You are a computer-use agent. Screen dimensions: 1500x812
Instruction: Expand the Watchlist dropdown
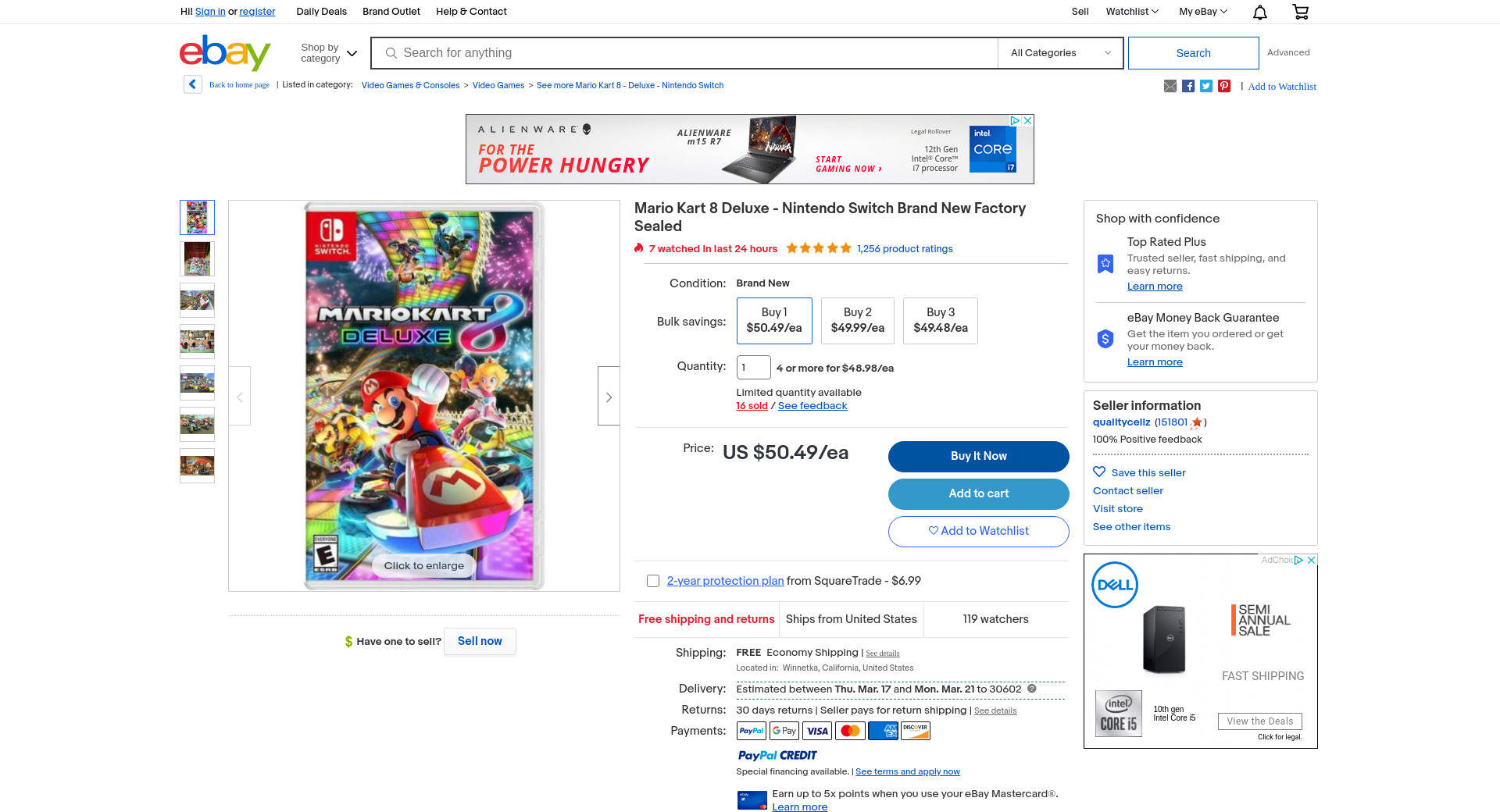click(1132, 12)
